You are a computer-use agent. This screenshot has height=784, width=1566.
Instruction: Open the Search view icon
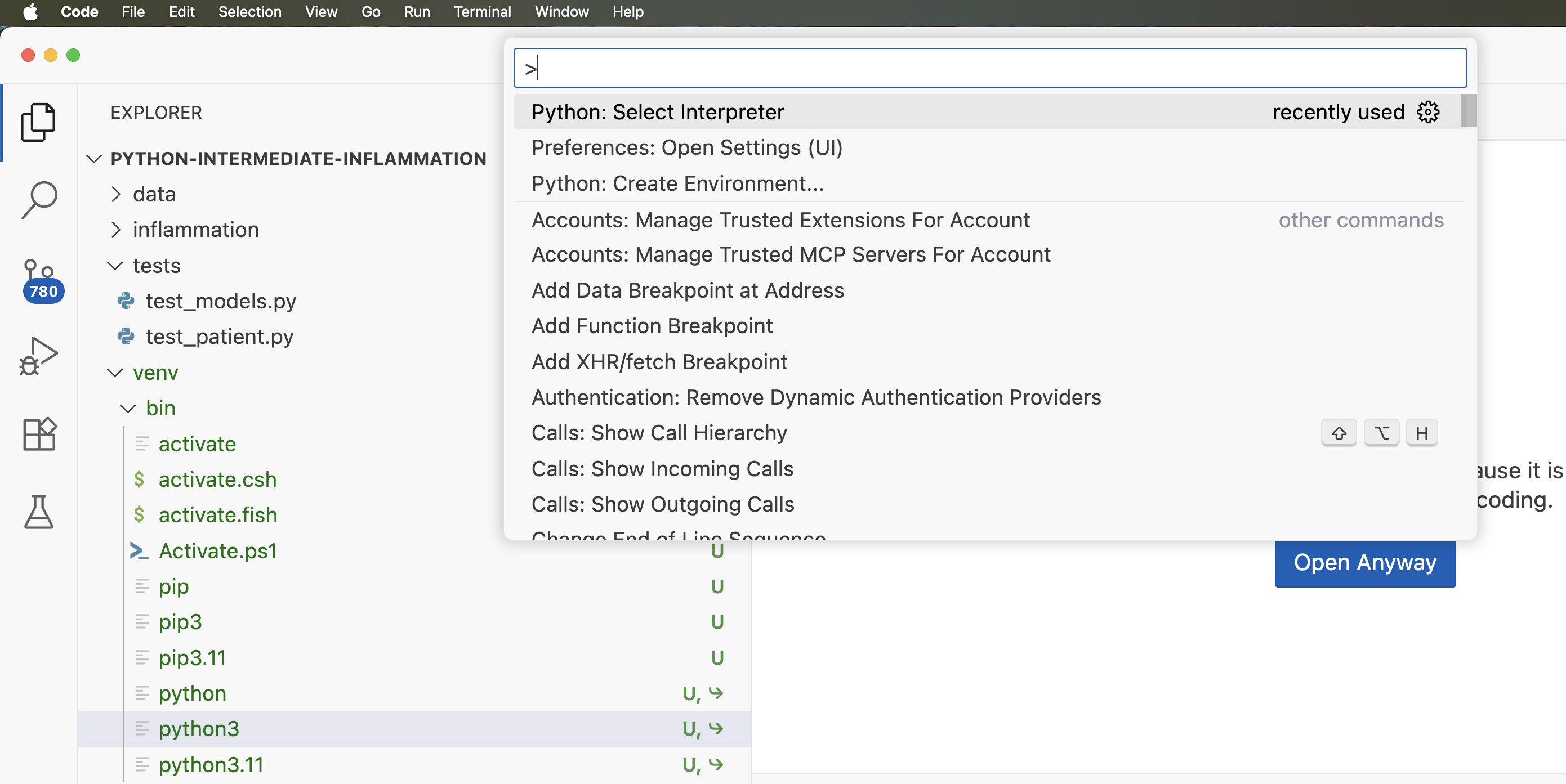pos(38,200)
